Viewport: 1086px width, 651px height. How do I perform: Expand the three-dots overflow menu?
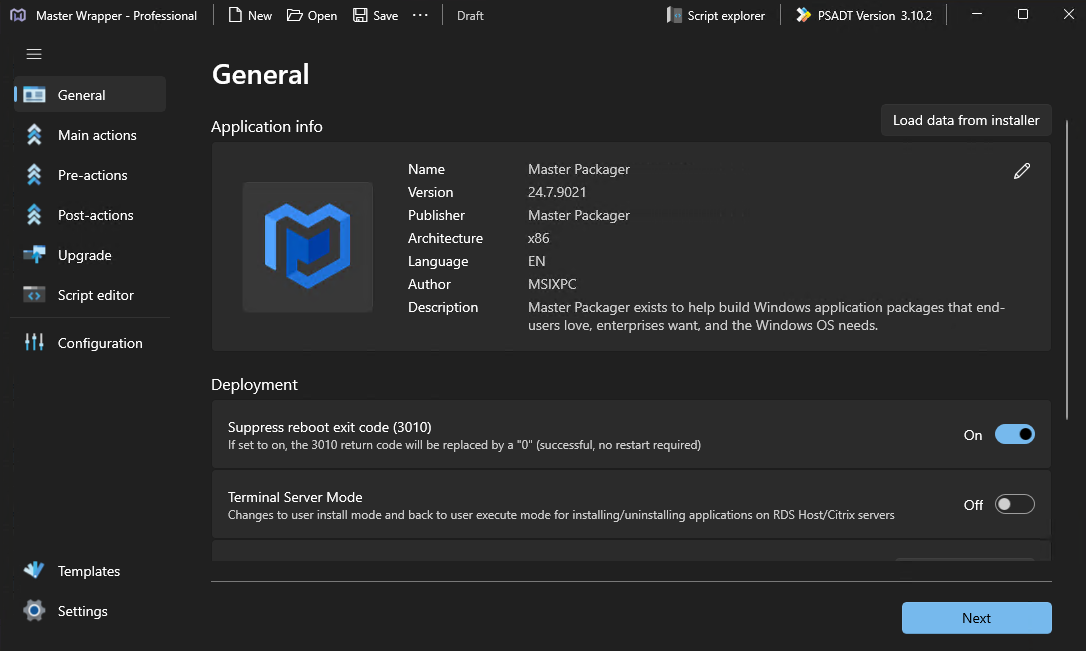point(420,15)
